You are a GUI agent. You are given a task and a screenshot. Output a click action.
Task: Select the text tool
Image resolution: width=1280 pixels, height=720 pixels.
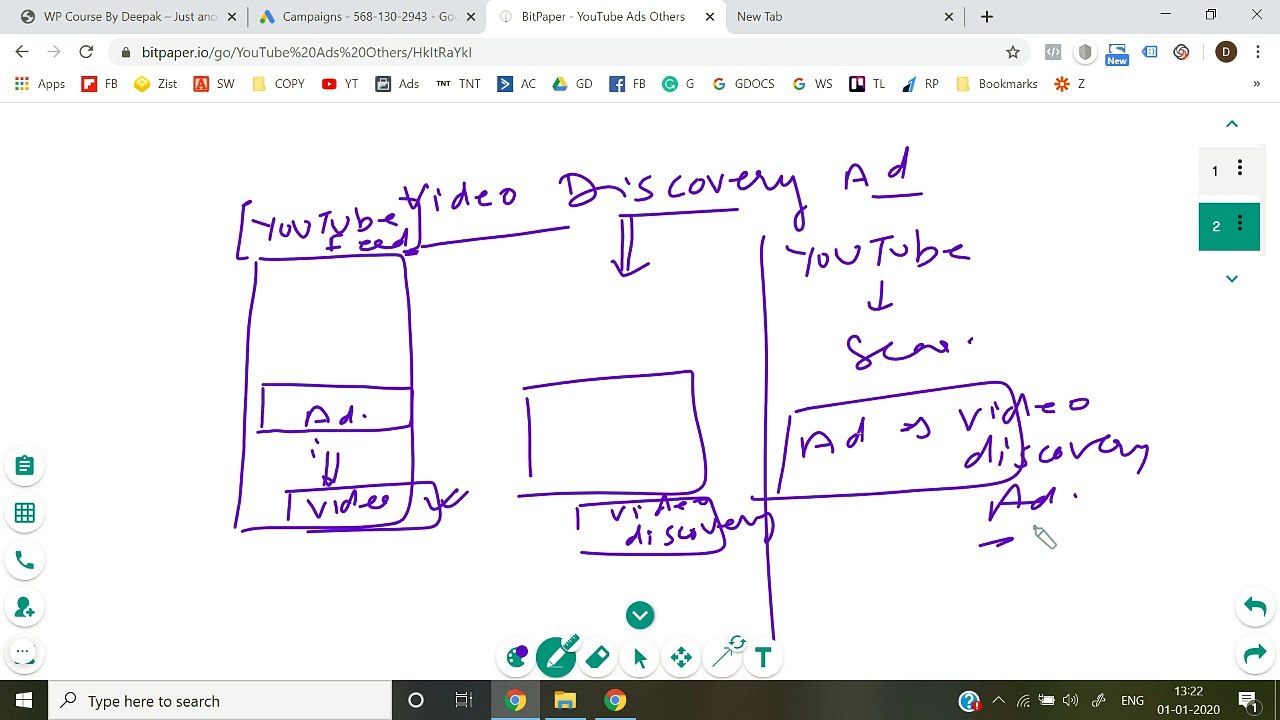pos(763,657)
